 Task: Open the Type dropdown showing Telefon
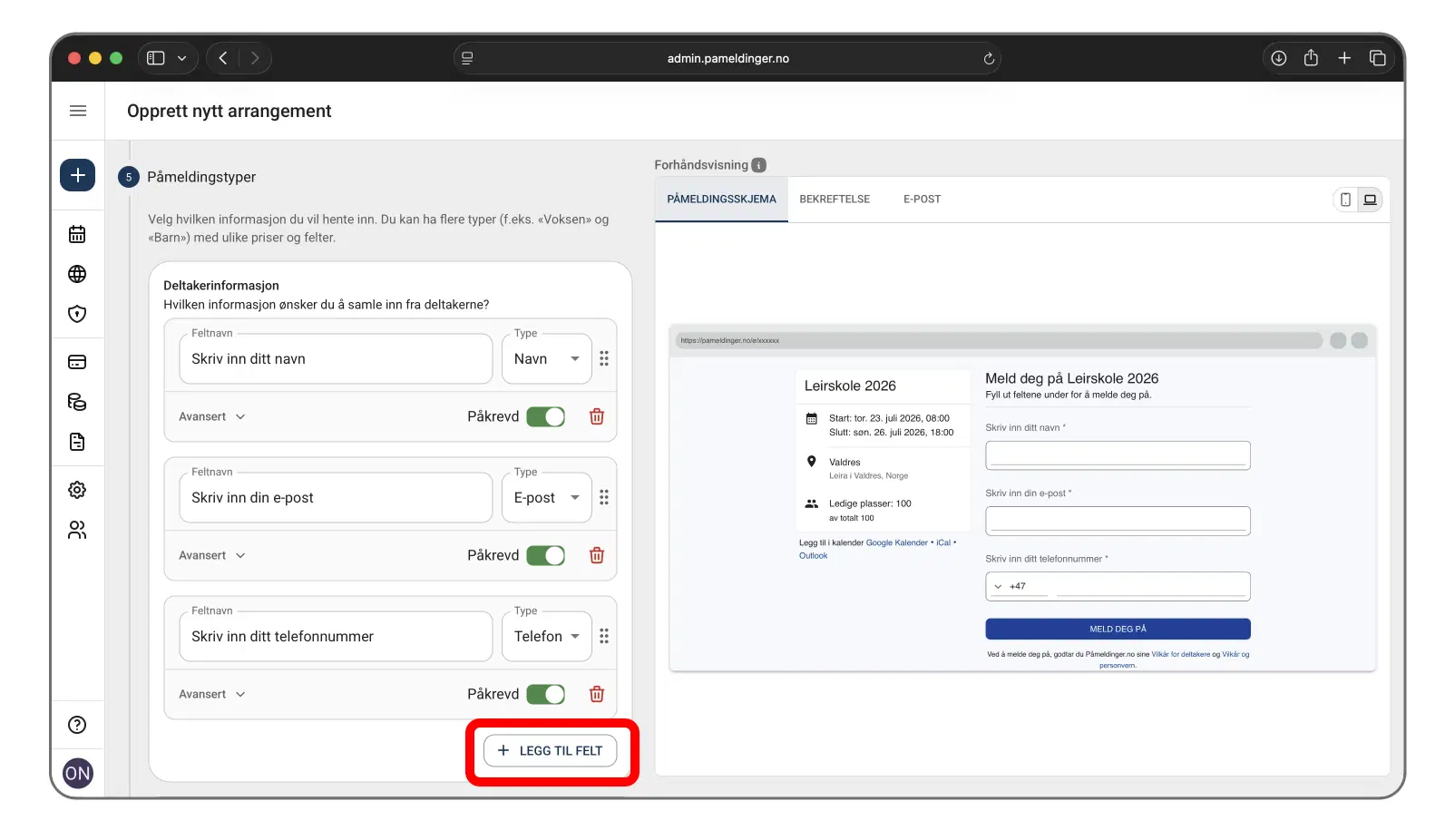(546, 637)
